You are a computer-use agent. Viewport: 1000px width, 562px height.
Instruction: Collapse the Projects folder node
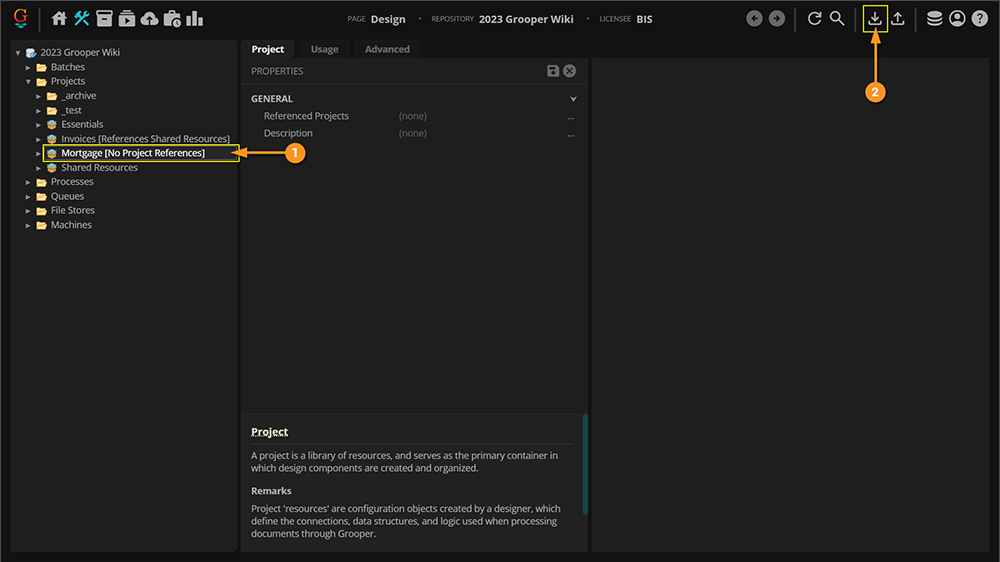(28, 82)
